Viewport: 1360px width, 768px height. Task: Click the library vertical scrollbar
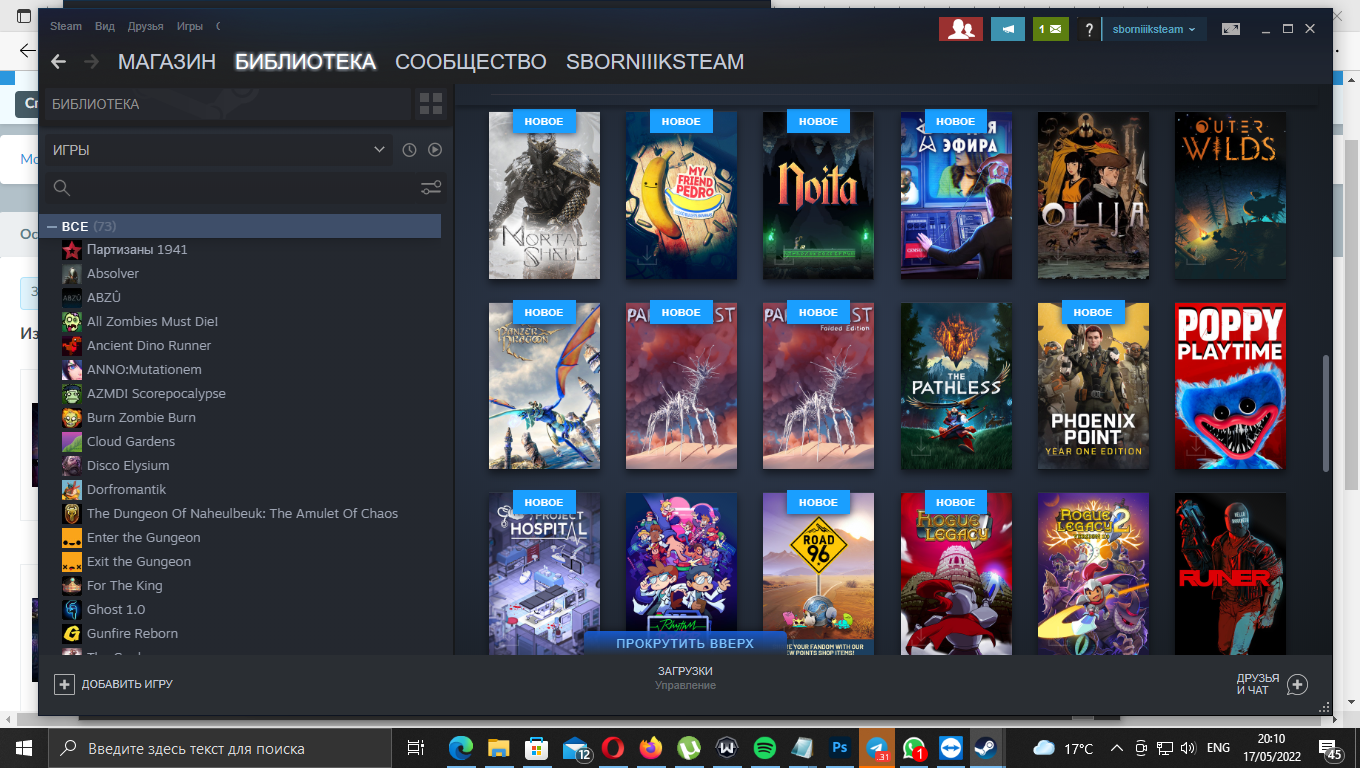tap(1326, 412)
